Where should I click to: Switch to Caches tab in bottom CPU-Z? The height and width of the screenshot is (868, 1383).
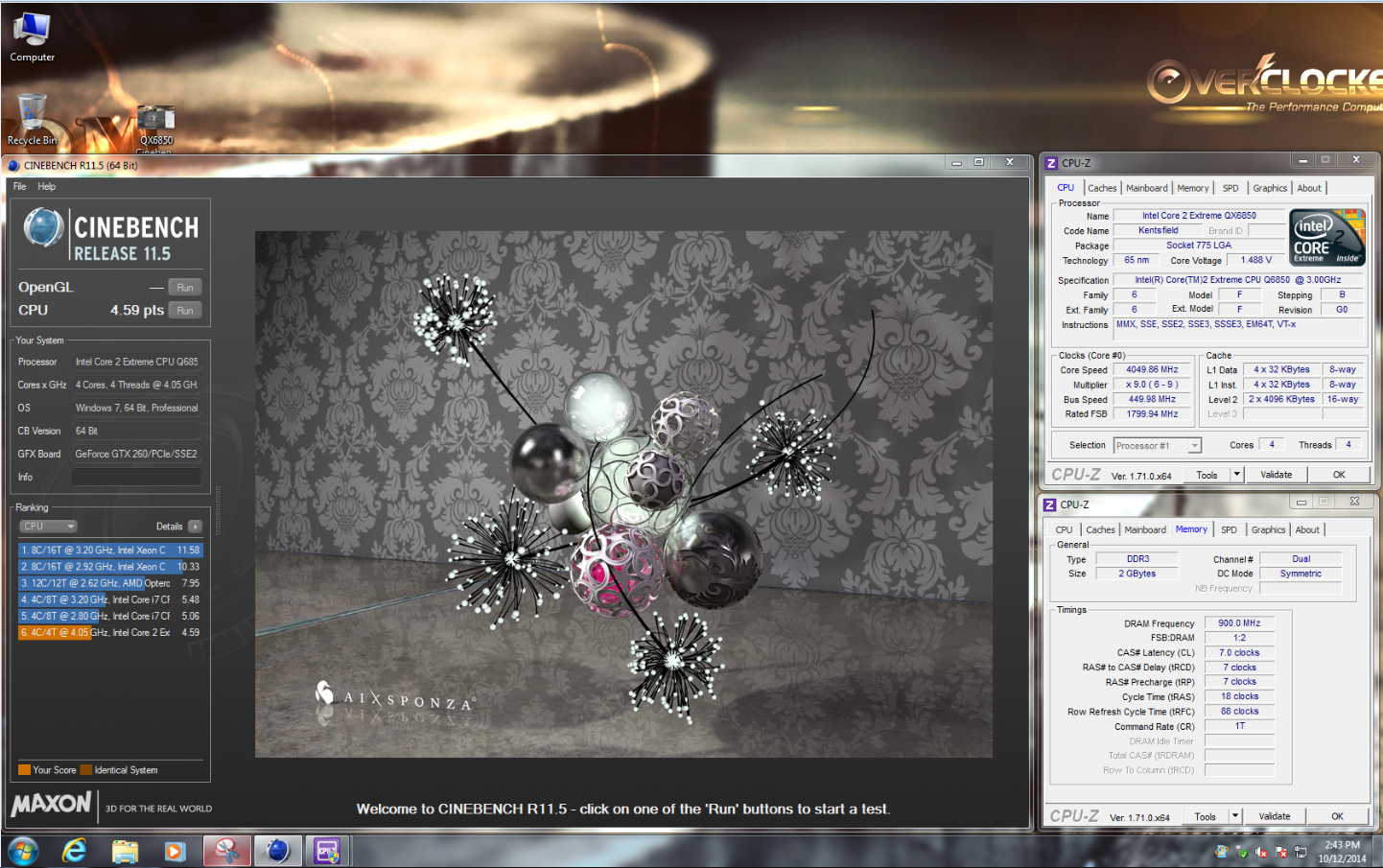1100,529
